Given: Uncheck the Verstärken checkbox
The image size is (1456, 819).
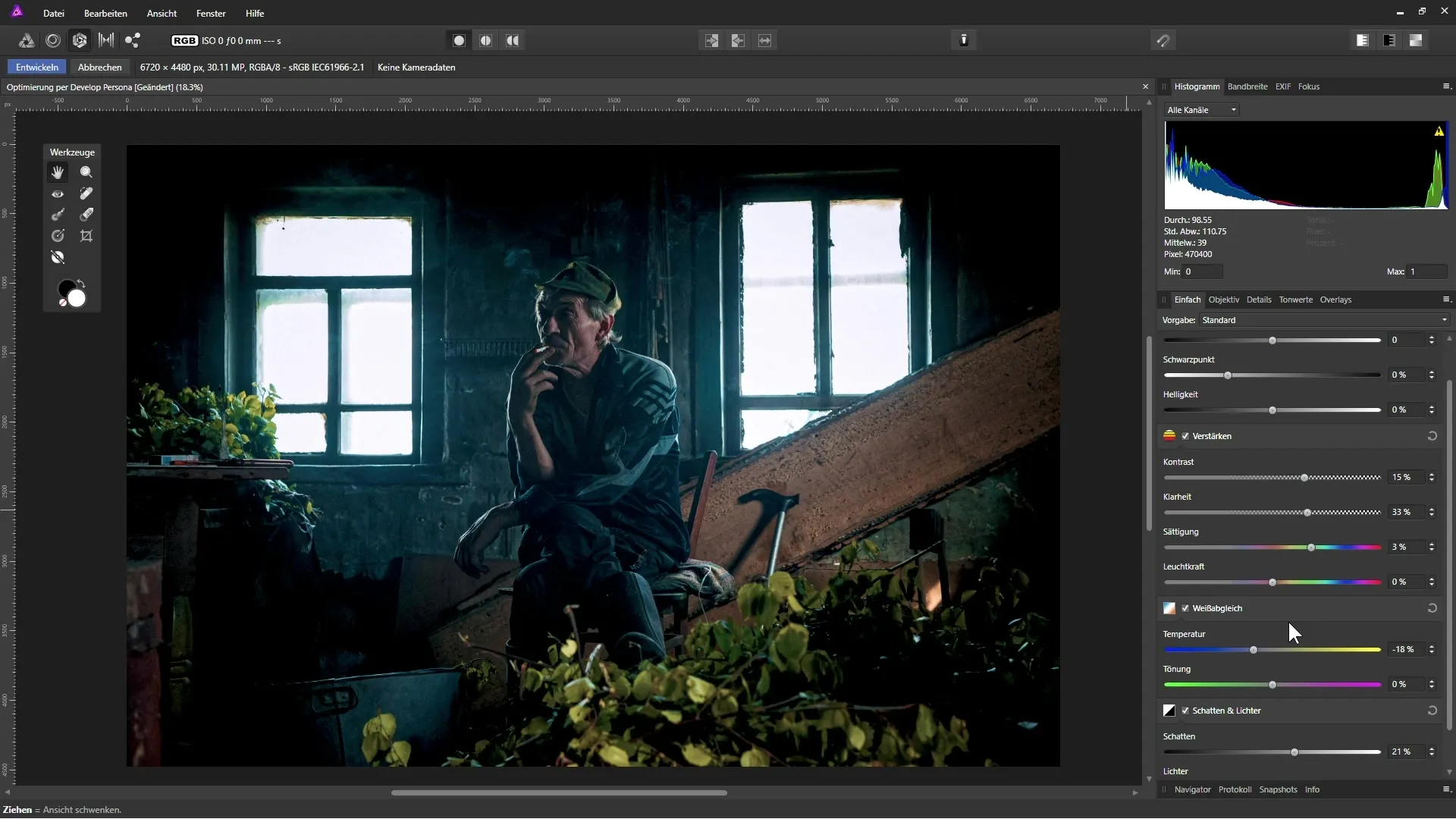Looking at the screenshot, I should tap(1185, 436).
